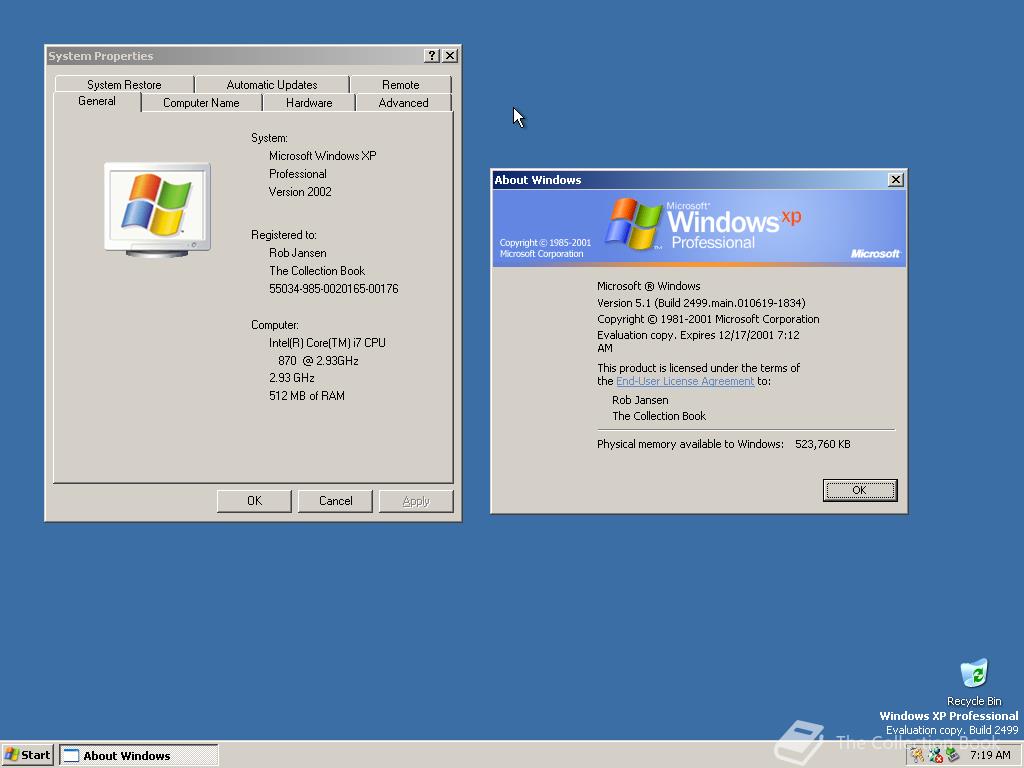
Task: Switch to the Hardware tab
Action: 309,103
